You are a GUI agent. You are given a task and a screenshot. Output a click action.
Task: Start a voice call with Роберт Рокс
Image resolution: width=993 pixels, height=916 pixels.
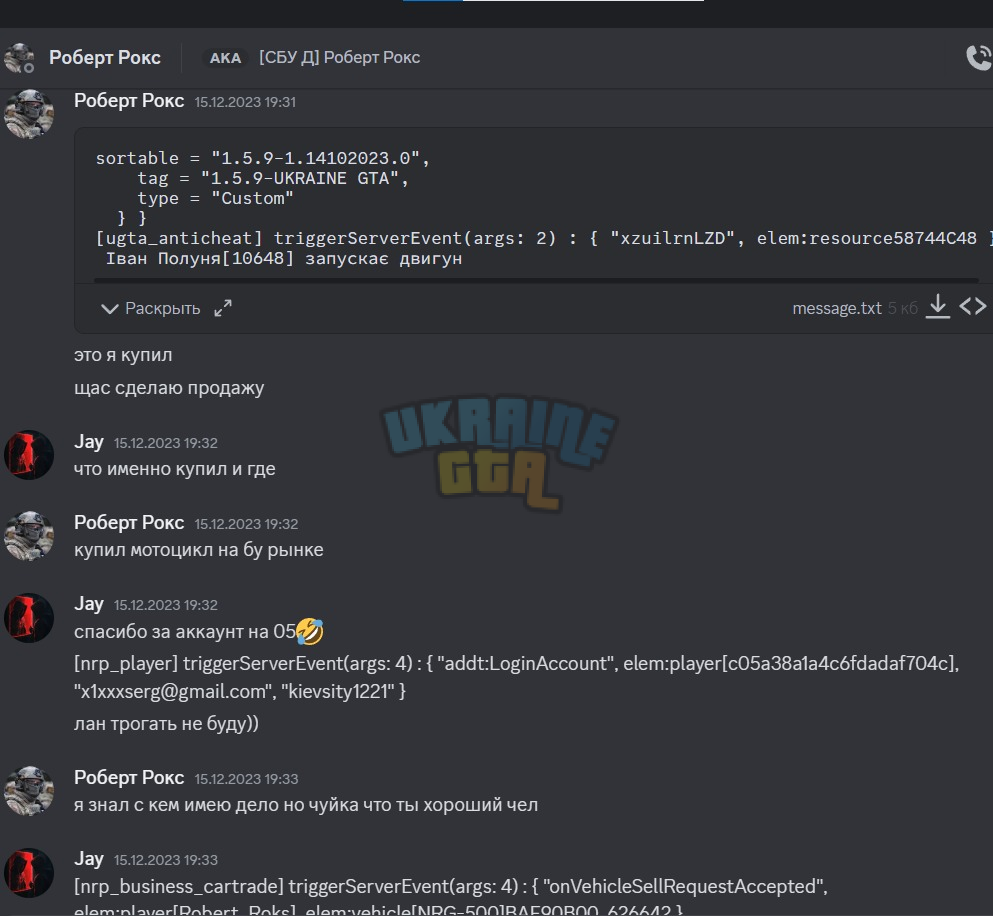[x=979, y=58]
